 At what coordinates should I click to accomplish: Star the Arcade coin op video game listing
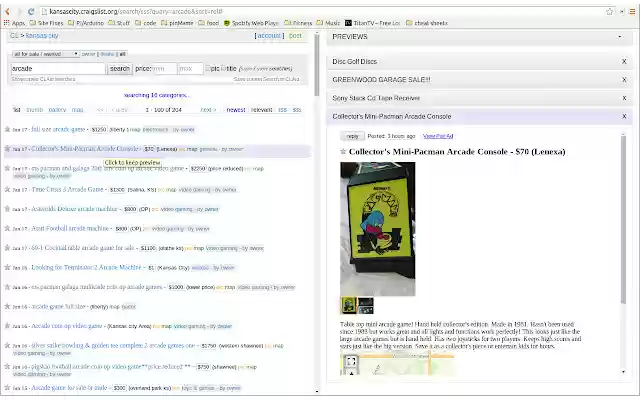[7, 326]
